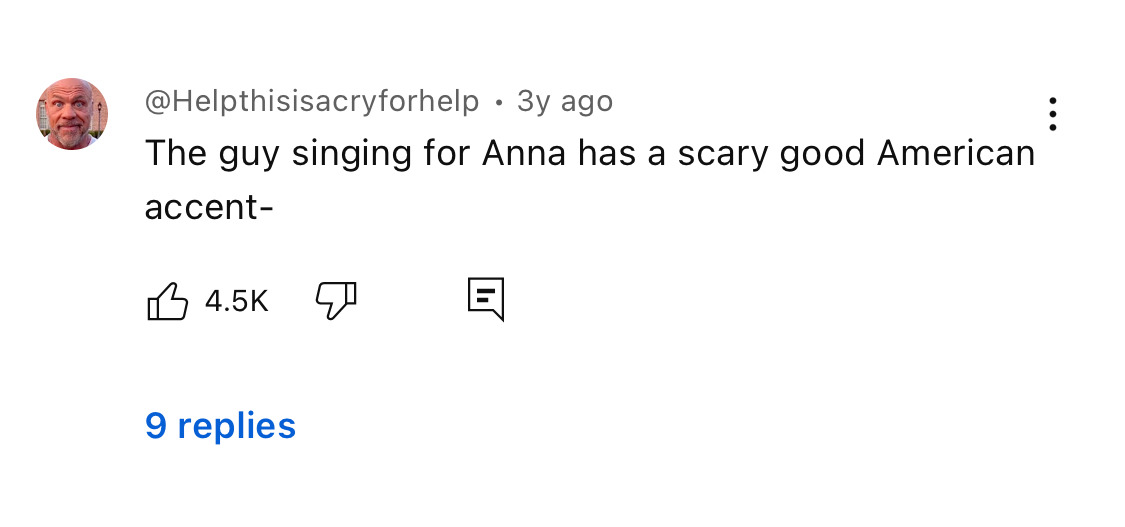
Task: Reply to the American accent comment
Action: (x=486, y=299)
